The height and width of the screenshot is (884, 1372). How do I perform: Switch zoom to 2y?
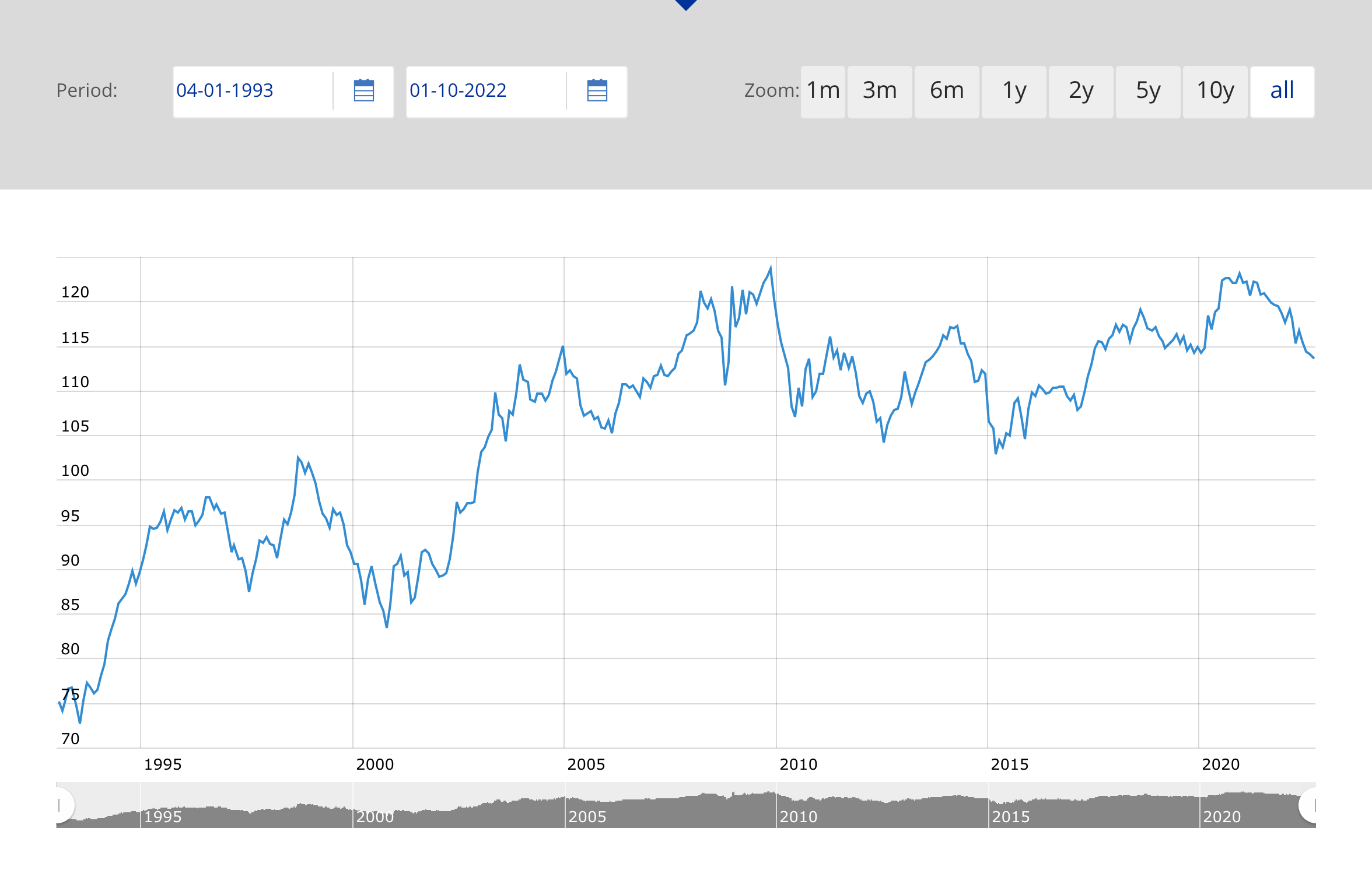click(x=1080, y=92)
